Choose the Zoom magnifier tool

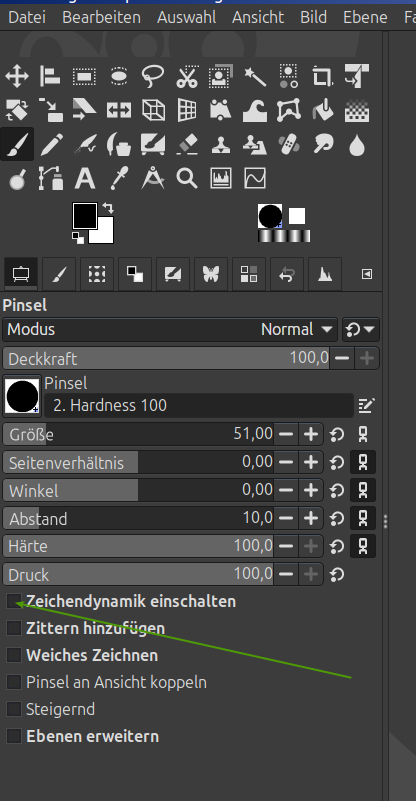[x=187, y=179]
